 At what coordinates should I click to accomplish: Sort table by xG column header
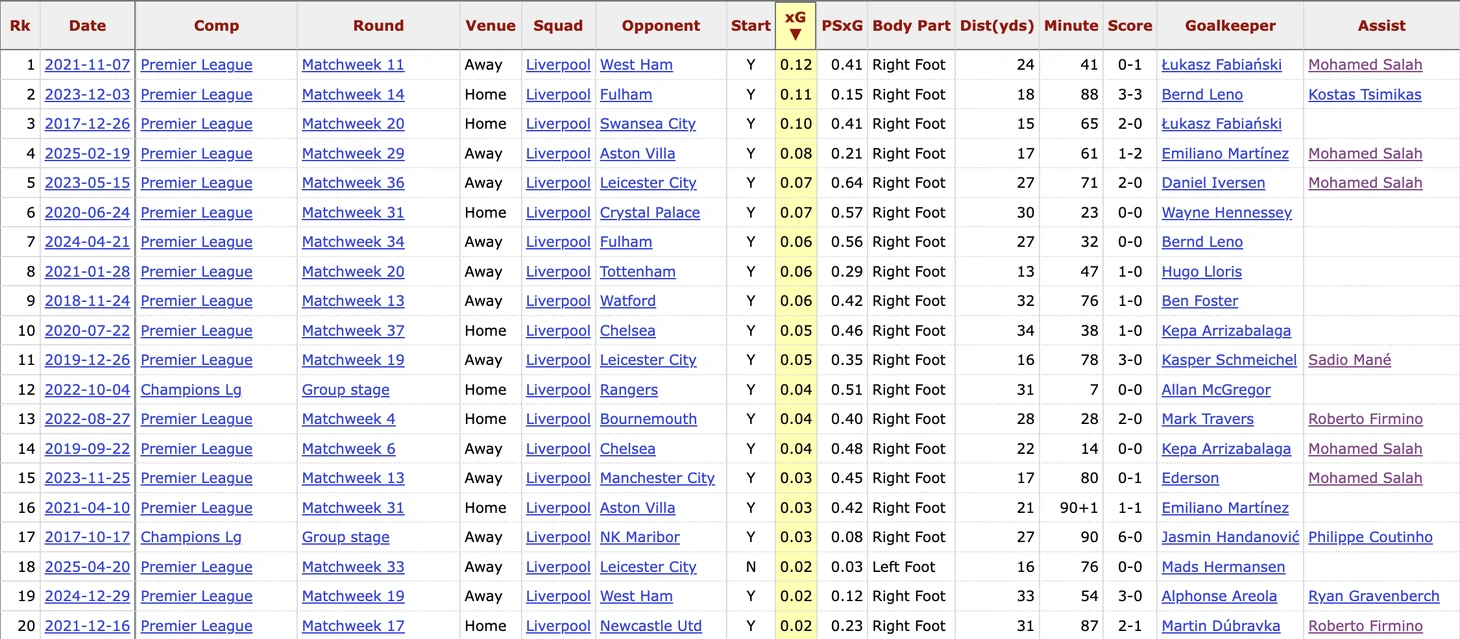point(796,26)
